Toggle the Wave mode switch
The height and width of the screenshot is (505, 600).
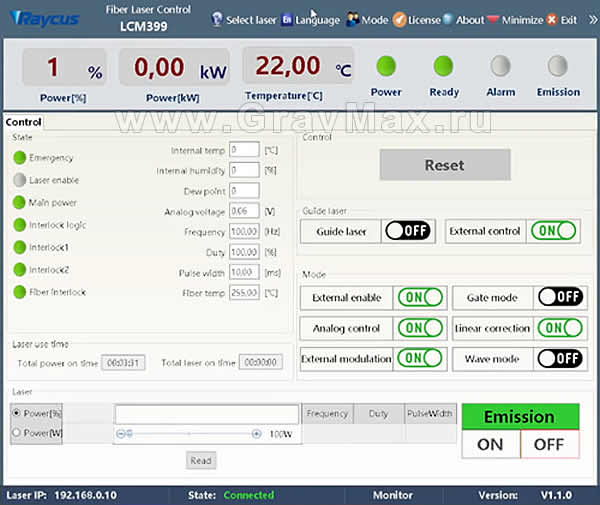560,358
